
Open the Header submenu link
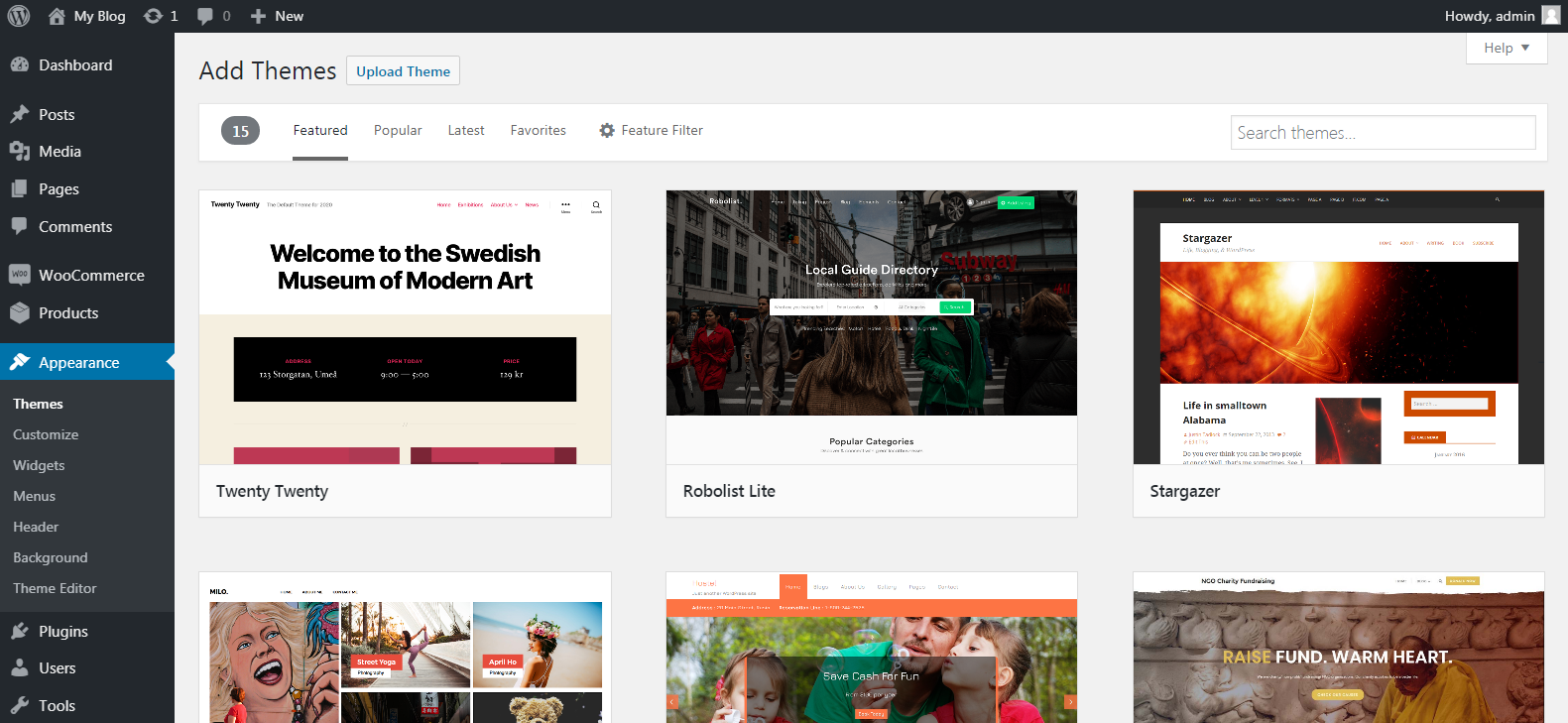coord(36,527)
